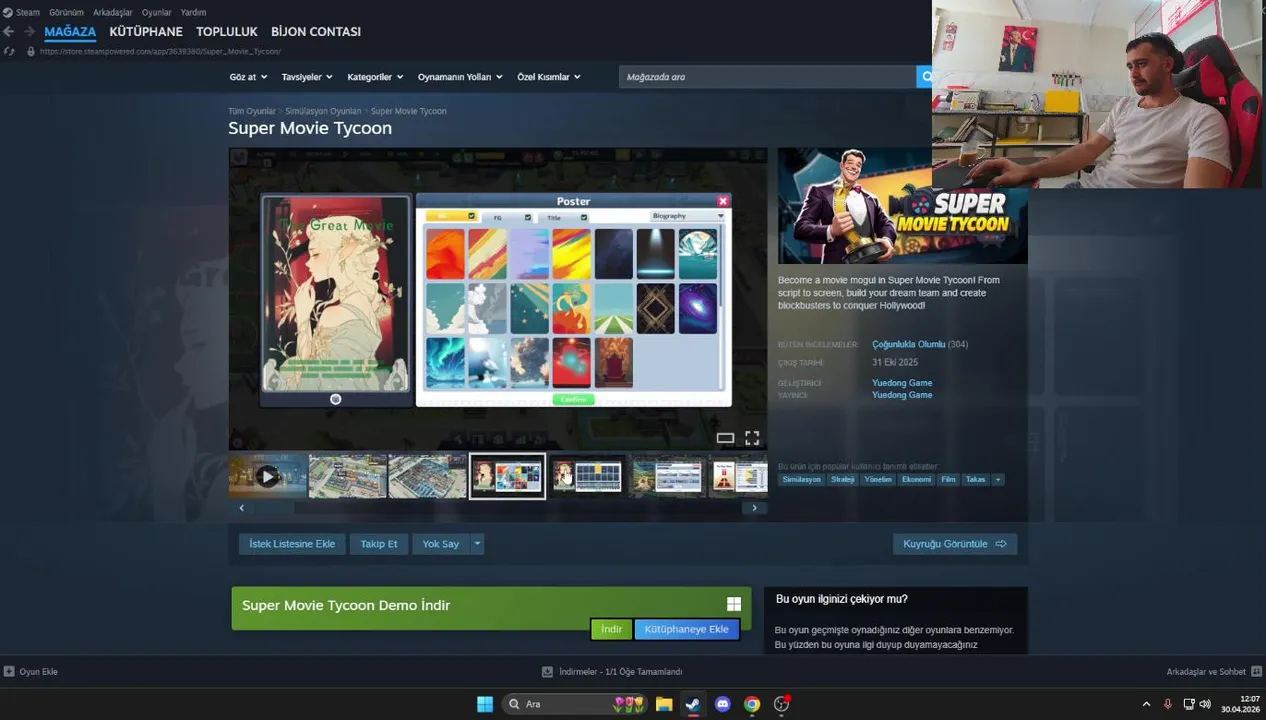The height and width of the screenshot is (720, 1266).
Task: Click the Oyun Ekle plus icon
Action: pos(9,672)
